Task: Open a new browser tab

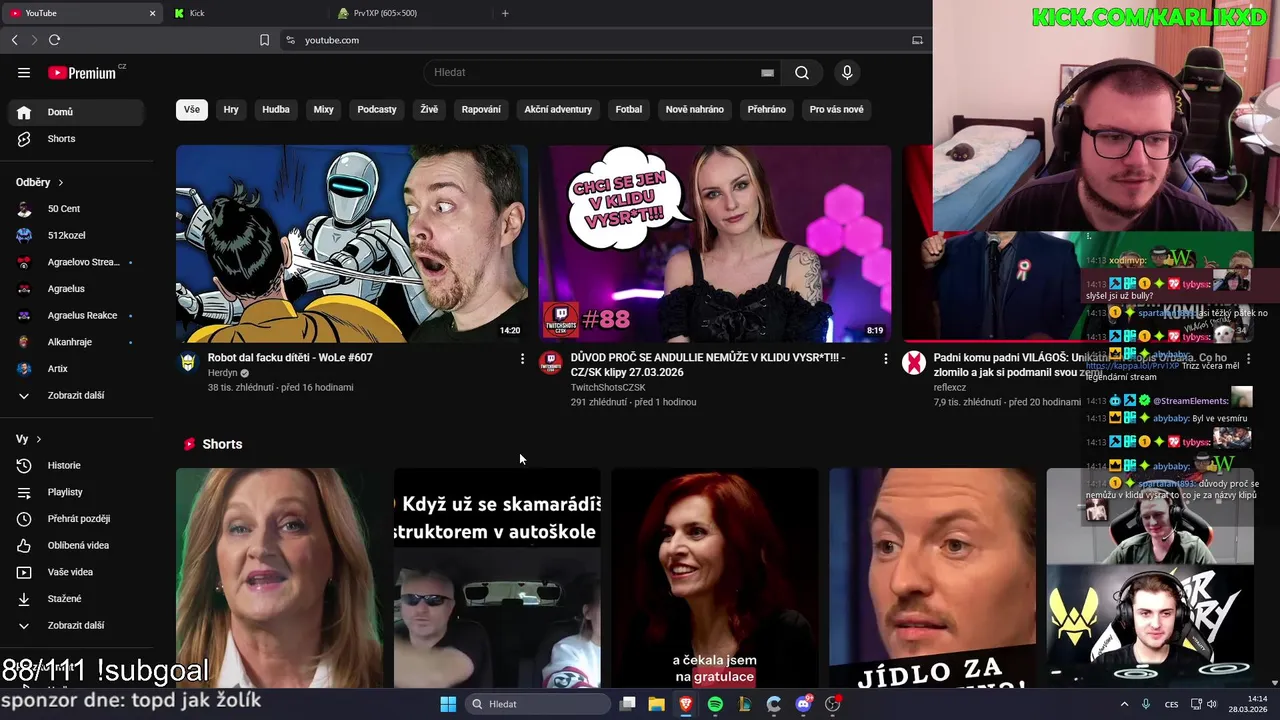Action: pos(505,13)
